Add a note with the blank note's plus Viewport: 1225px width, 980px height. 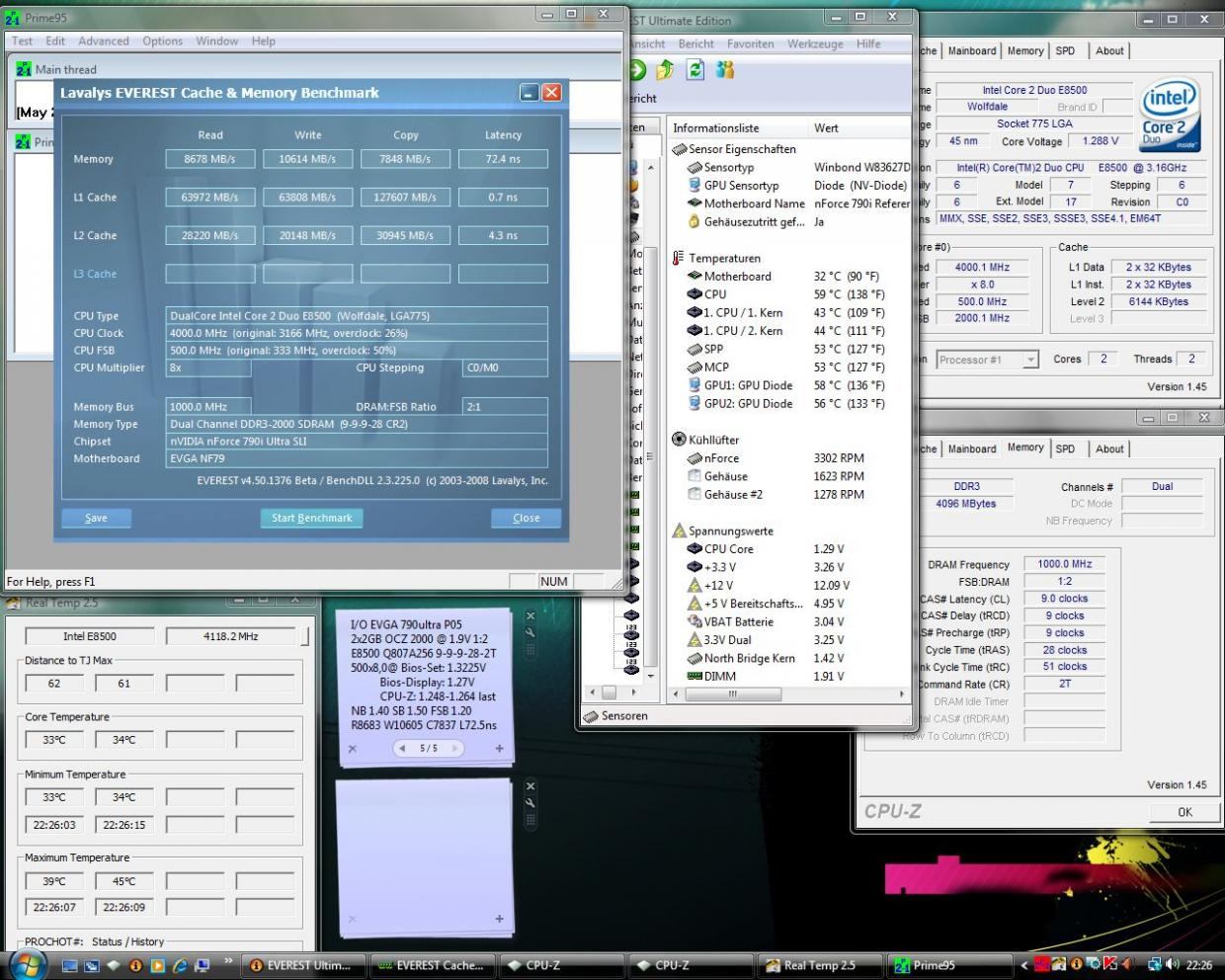coord(499,919)
